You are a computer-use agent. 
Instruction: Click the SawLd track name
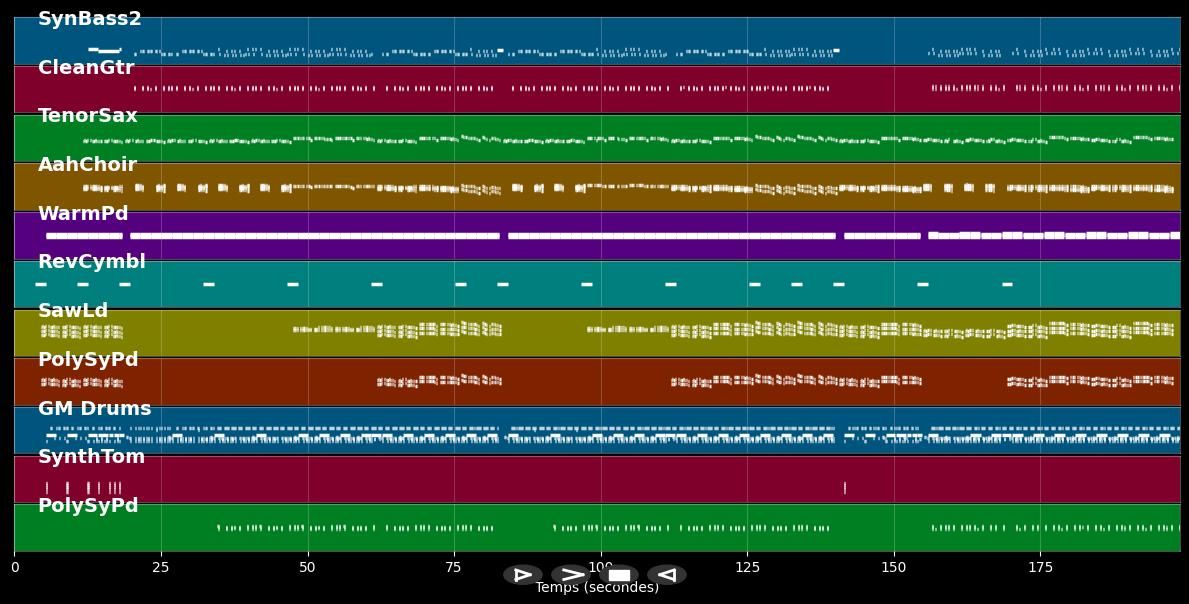pos(73,311)
